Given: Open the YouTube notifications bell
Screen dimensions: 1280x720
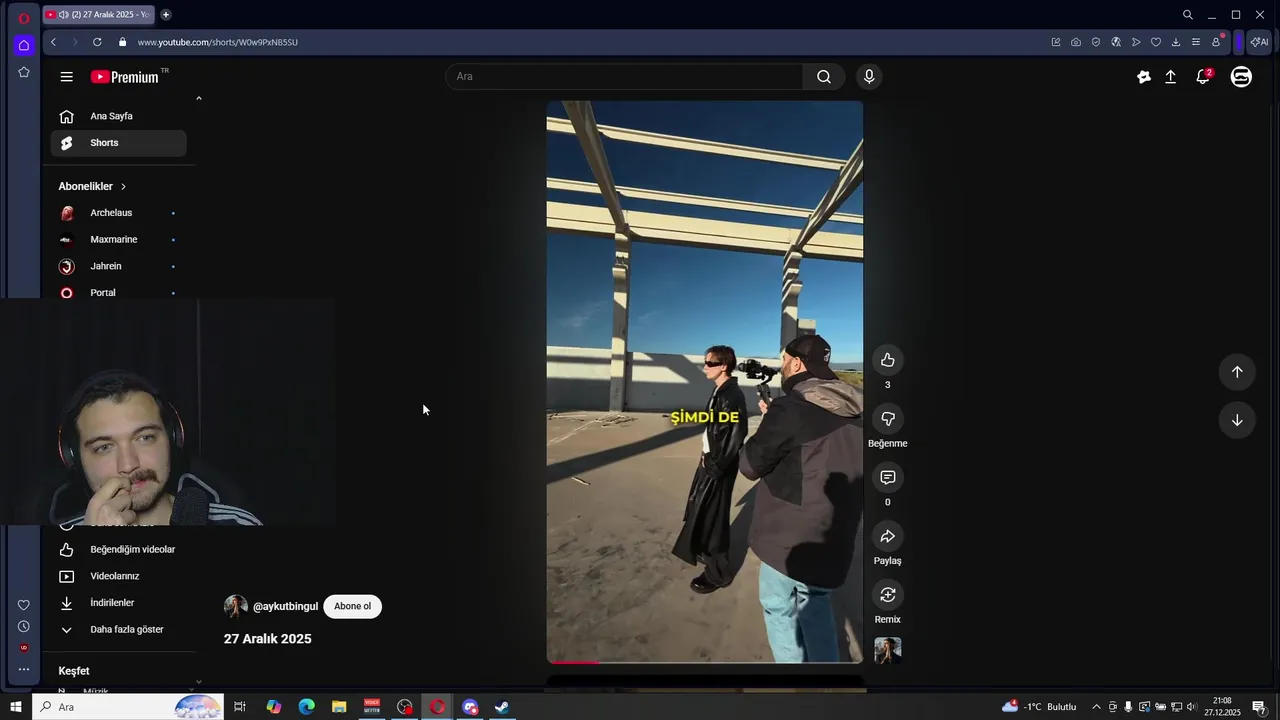Looking at the screenshot, I should [x=1204, y=77].
